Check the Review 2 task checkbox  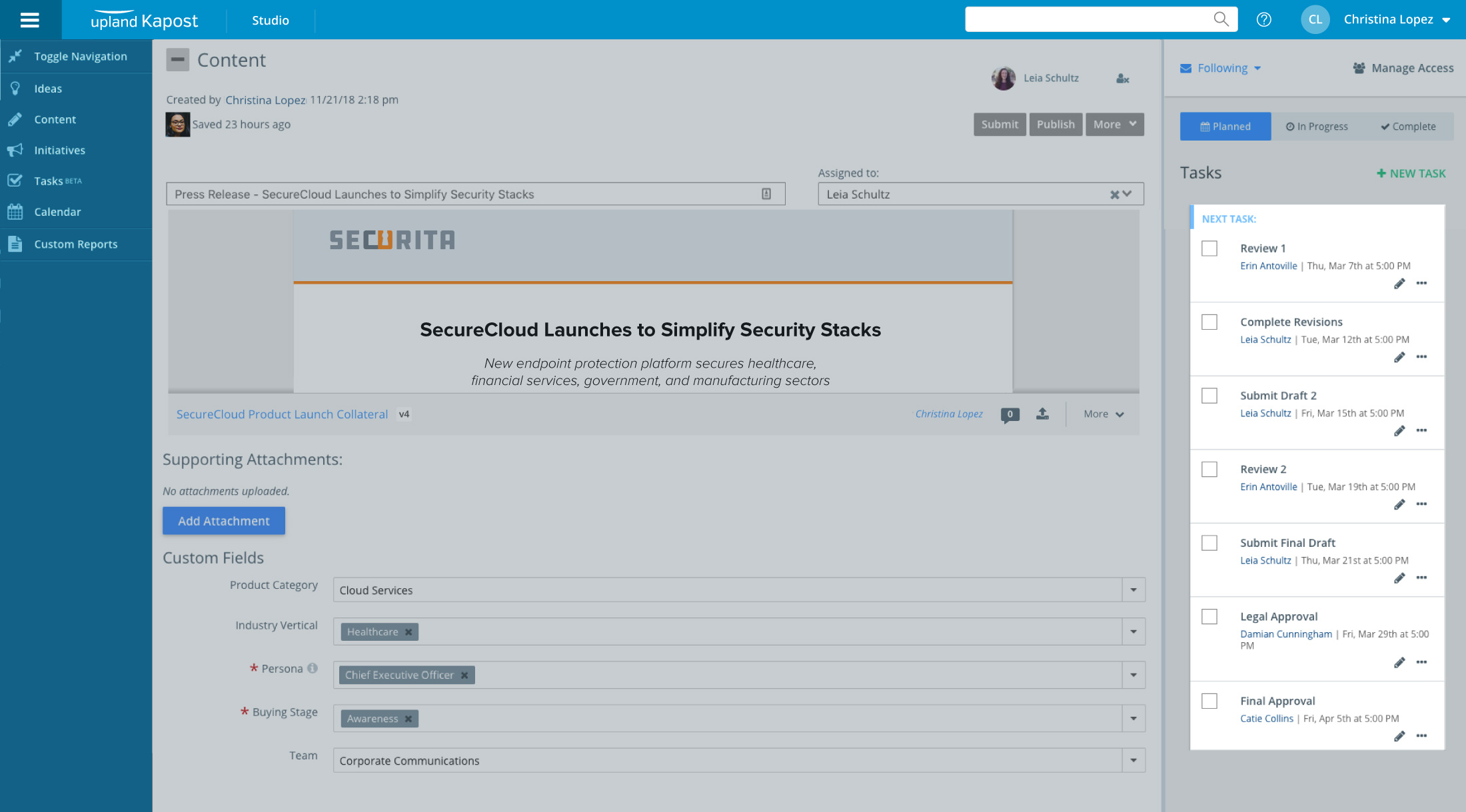coord(1209,470)
